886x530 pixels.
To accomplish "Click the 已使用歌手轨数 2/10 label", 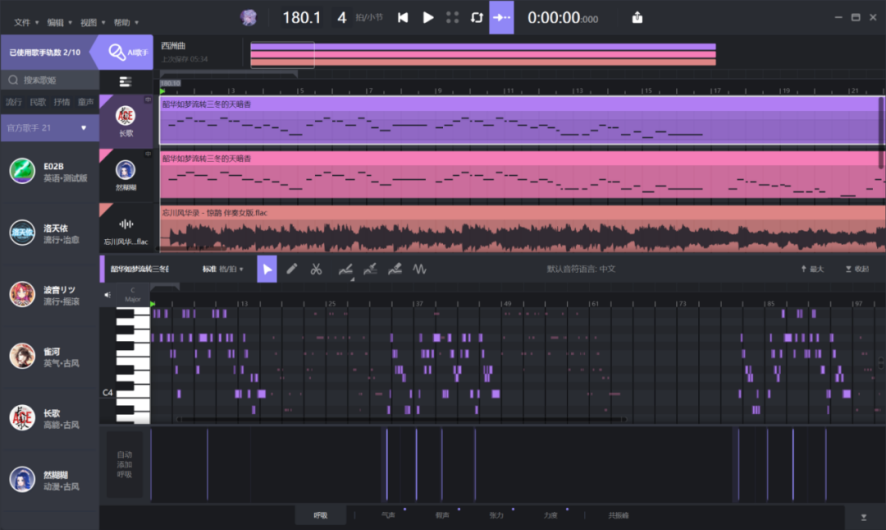I will 45,52.
